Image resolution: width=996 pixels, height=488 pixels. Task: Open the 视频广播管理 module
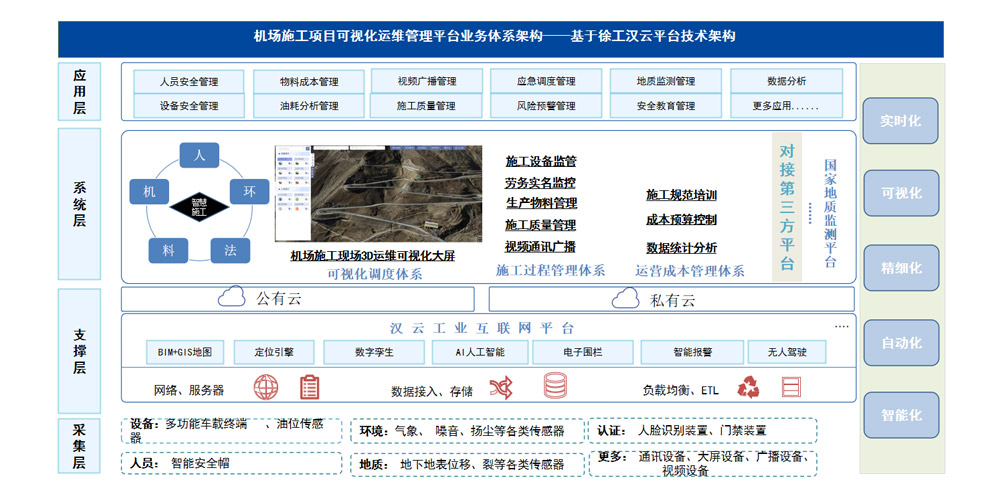(426, 81)
